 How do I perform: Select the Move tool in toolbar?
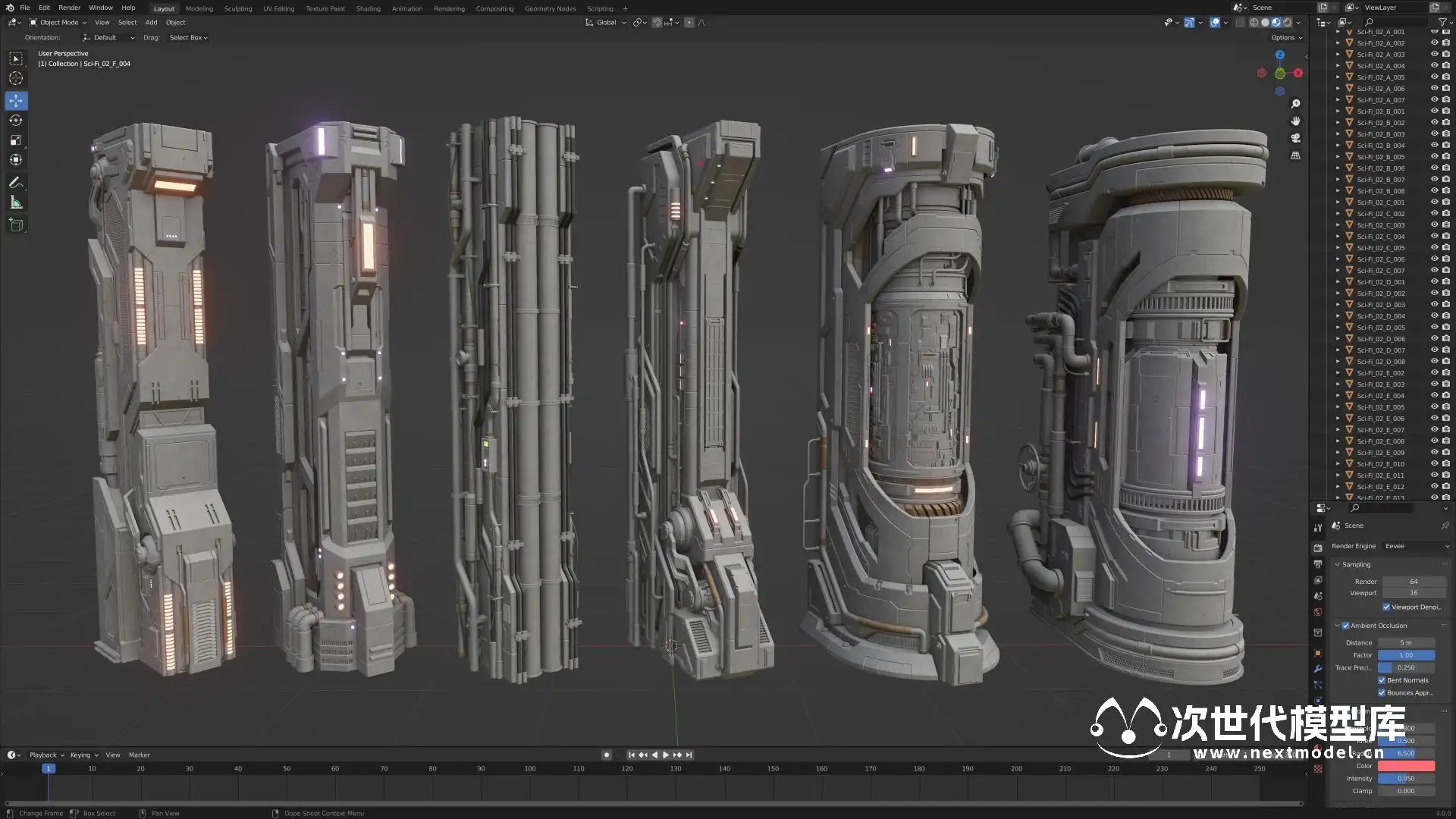(16, 101)
